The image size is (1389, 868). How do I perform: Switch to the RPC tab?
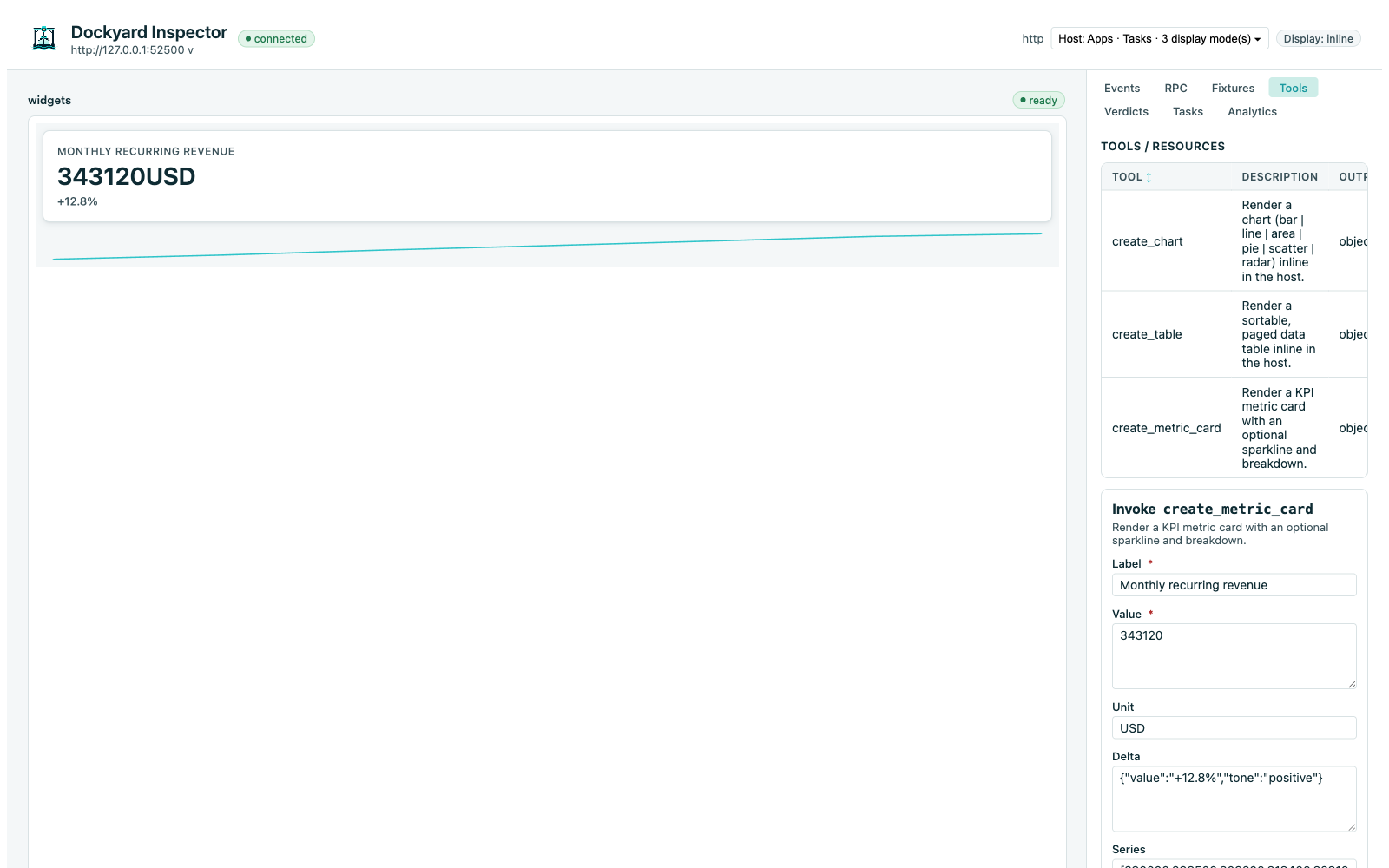tap(1175, 88)
